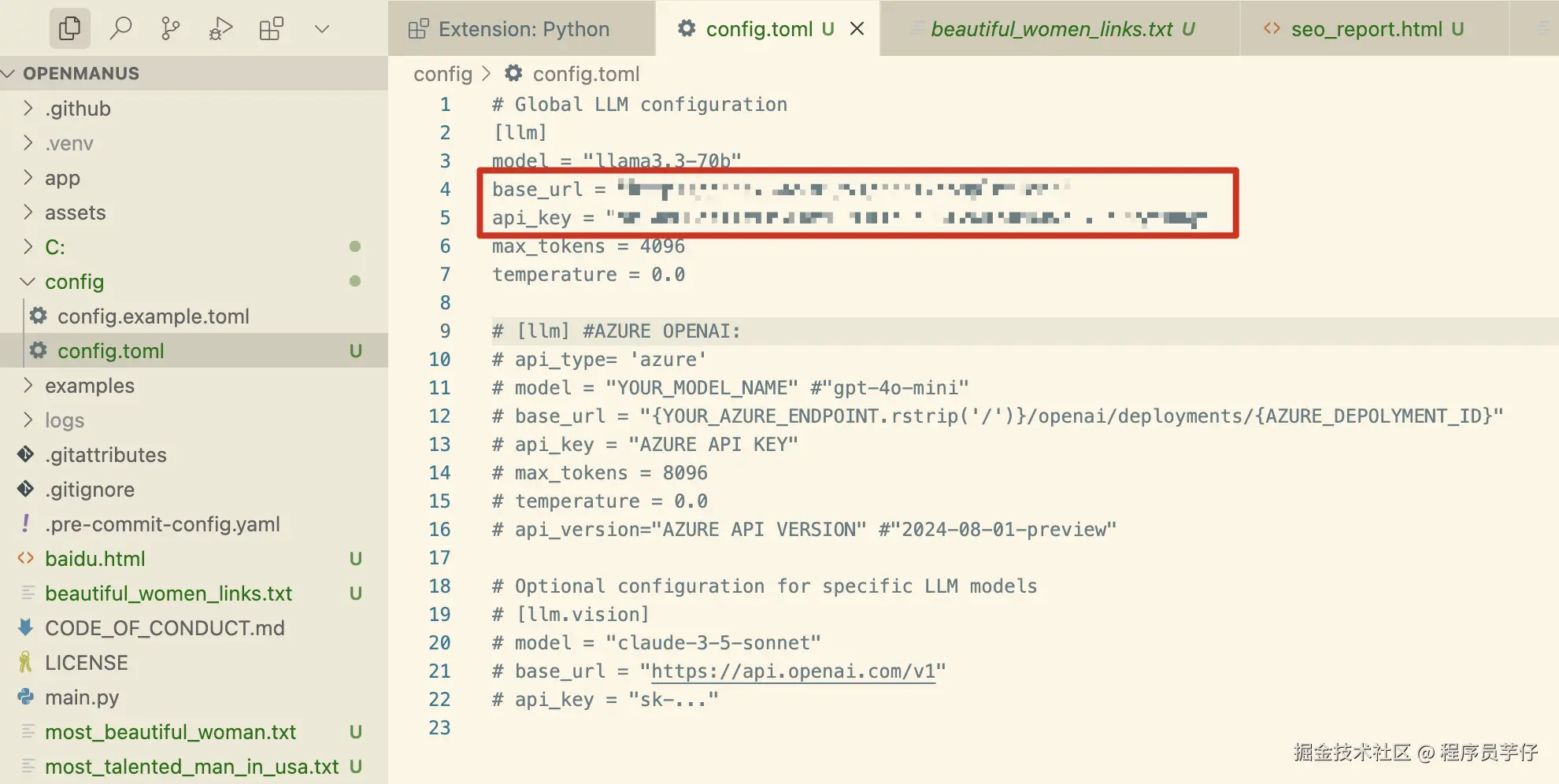Click the 'max_tokens = 4096' line
This screenshot has height=784, width=1559.
(589, 246)
